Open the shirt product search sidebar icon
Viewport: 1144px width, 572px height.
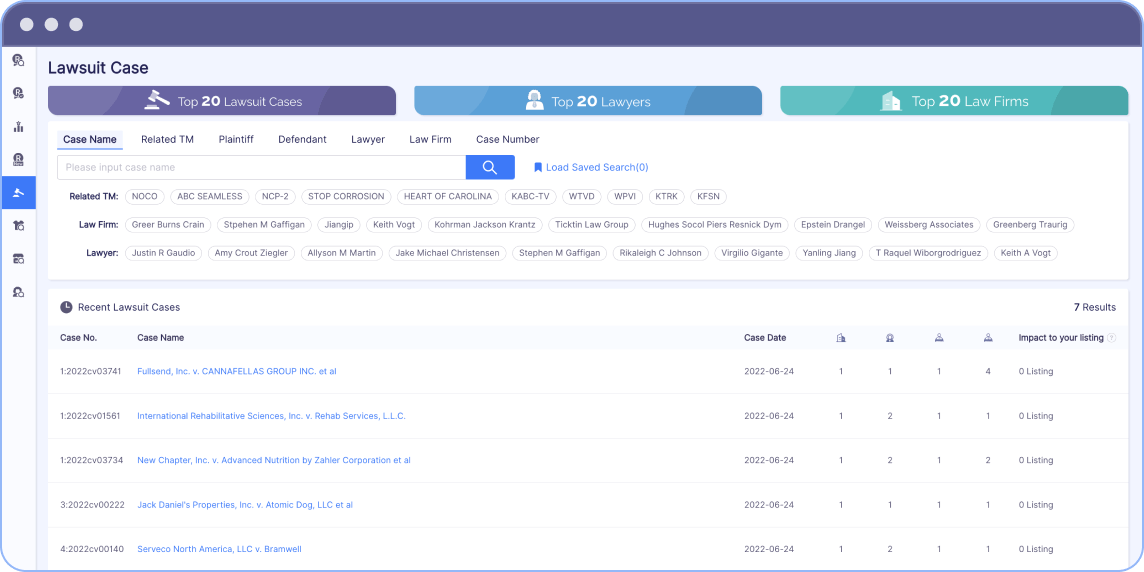[x=18, y=226]
